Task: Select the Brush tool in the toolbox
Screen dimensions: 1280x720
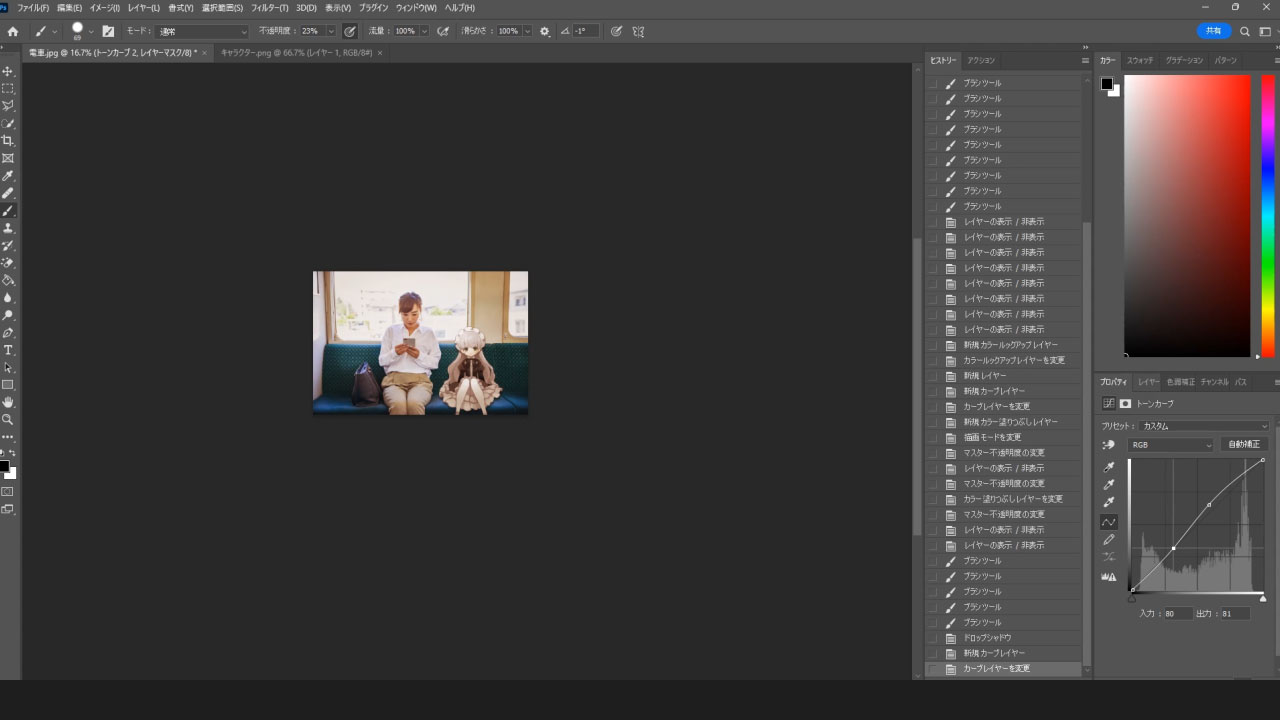Action: (x=8, y=210)
